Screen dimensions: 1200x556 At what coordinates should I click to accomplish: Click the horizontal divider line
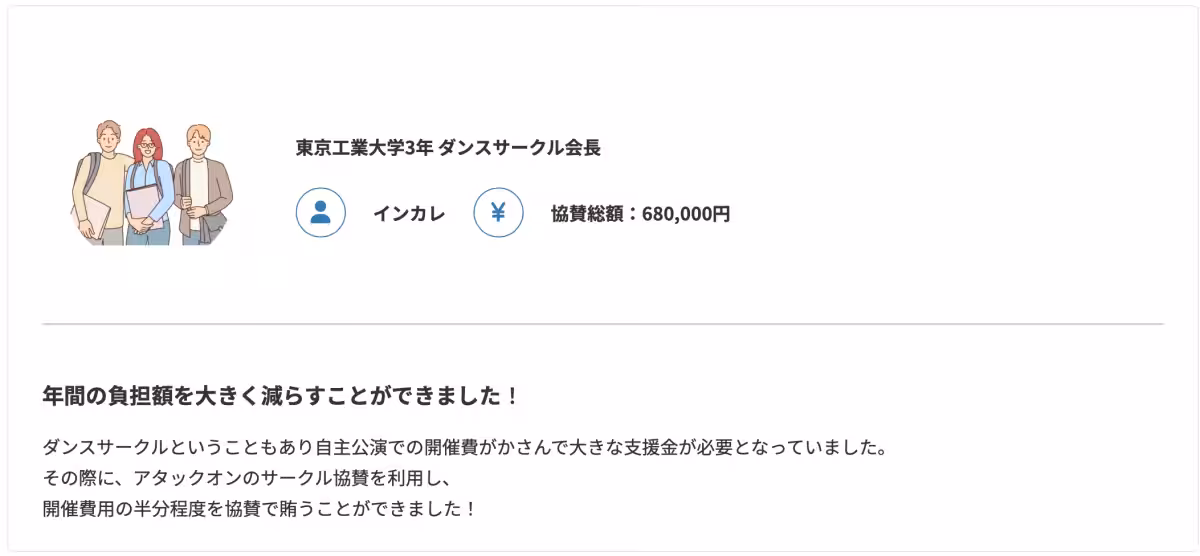click(x=602, y=324)
